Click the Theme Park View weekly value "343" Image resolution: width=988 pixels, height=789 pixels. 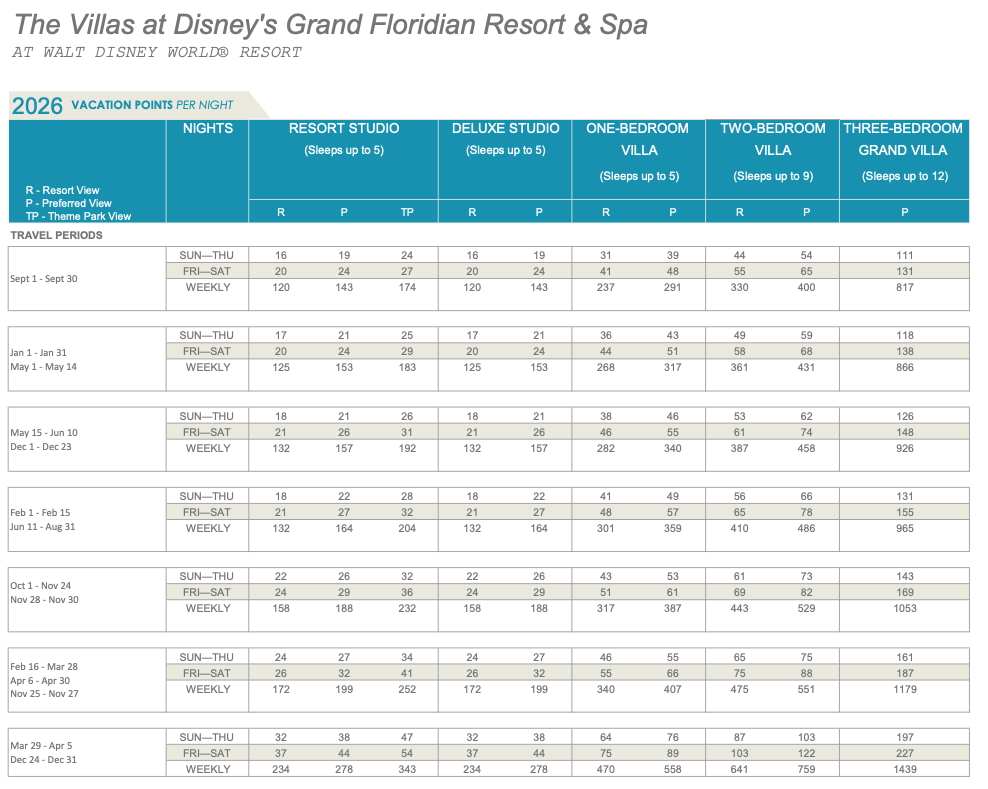[407, 769]
